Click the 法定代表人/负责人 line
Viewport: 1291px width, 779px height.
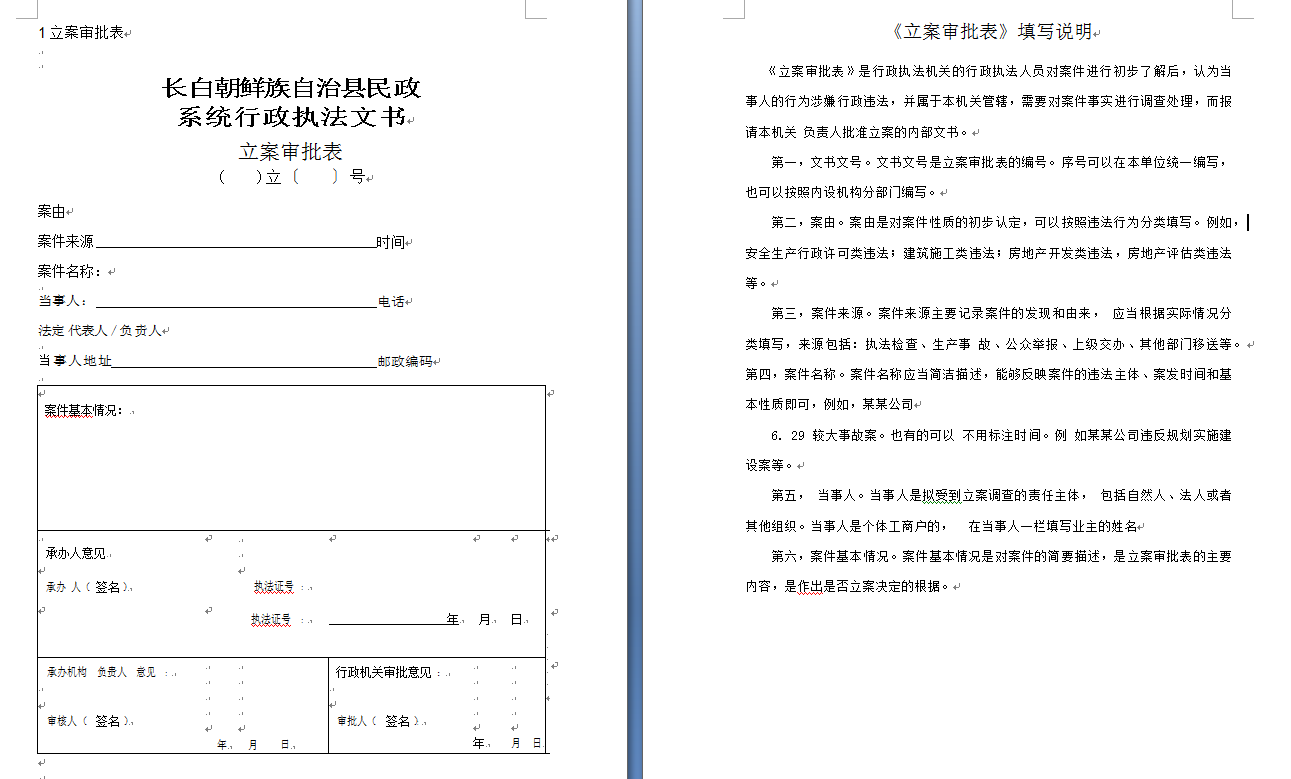pos(99,331)
